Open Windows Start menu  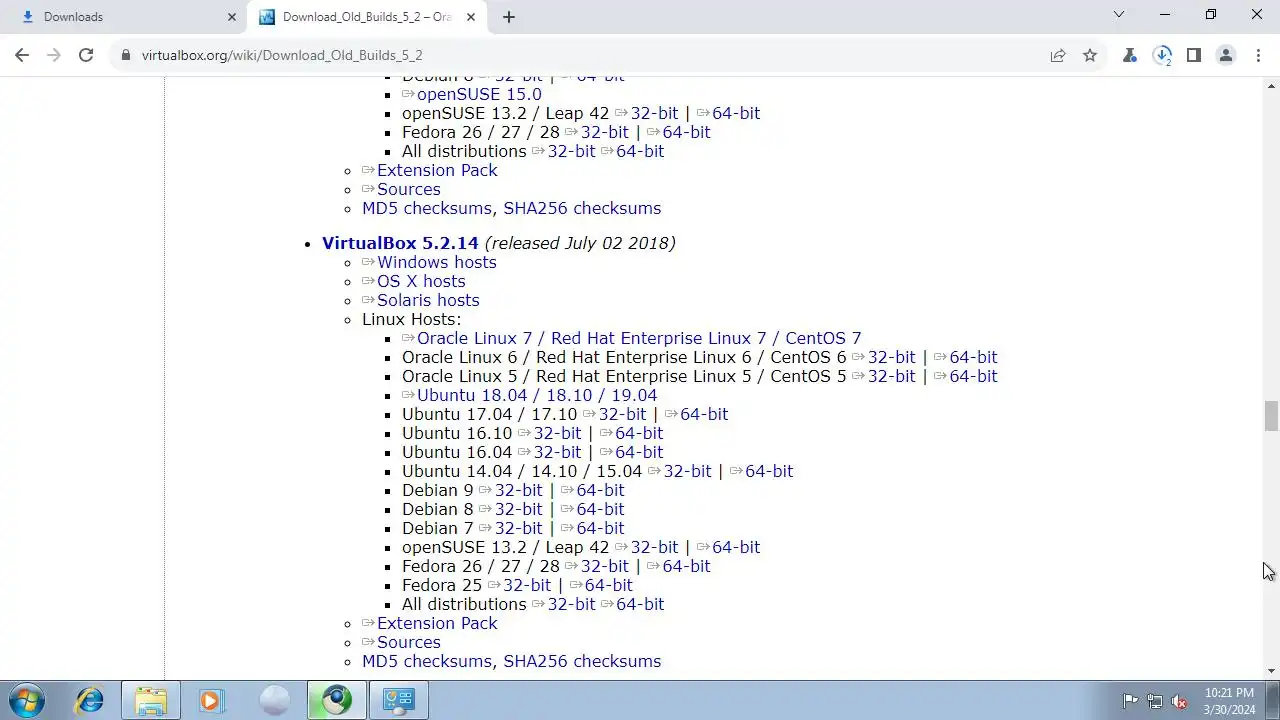(25, 700)
